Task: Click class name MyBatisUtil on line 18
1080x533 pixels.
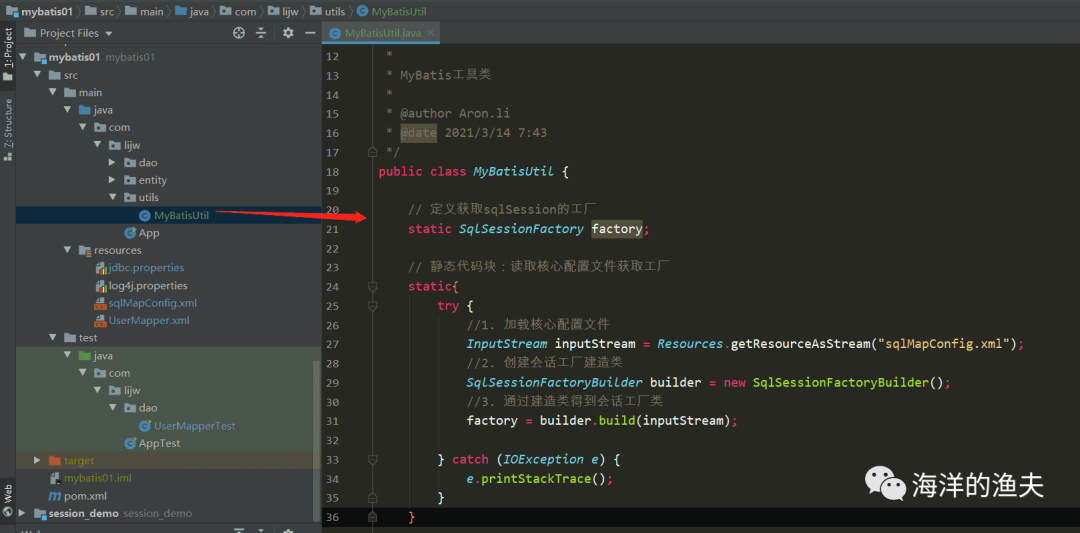Action: (513, 171)
